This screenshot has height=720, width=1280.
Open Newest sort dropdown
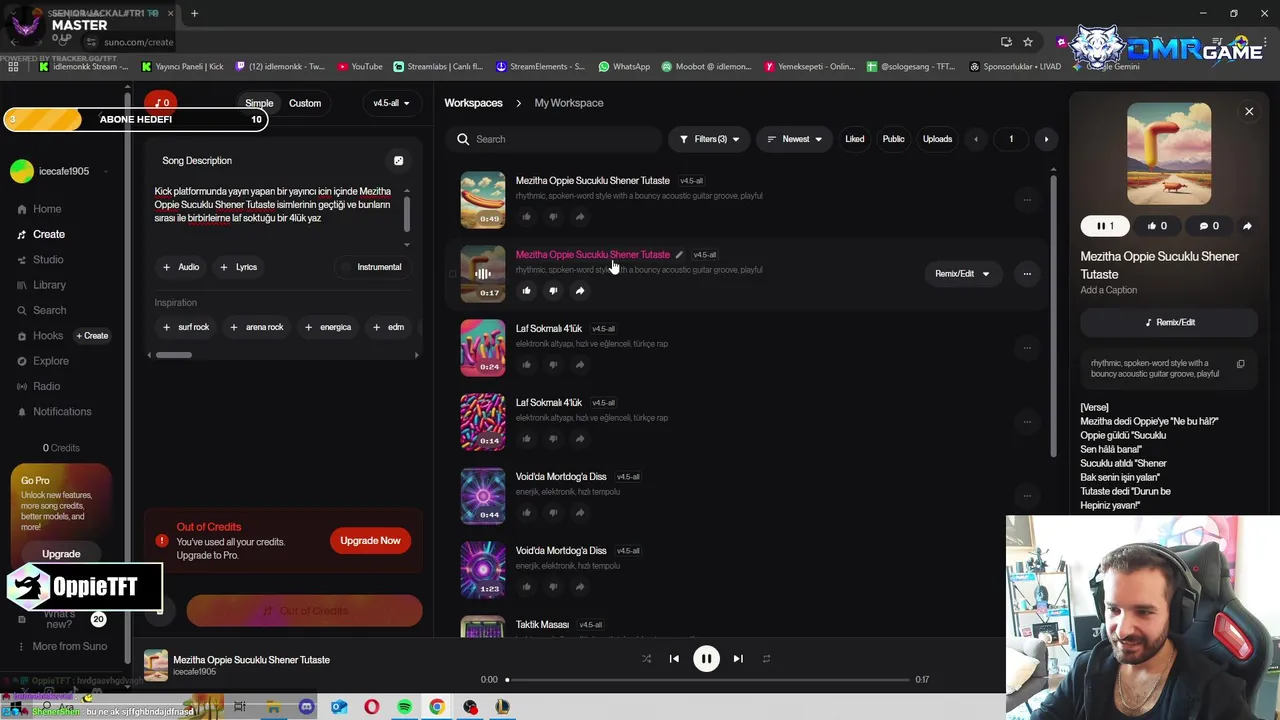[795, 139]
